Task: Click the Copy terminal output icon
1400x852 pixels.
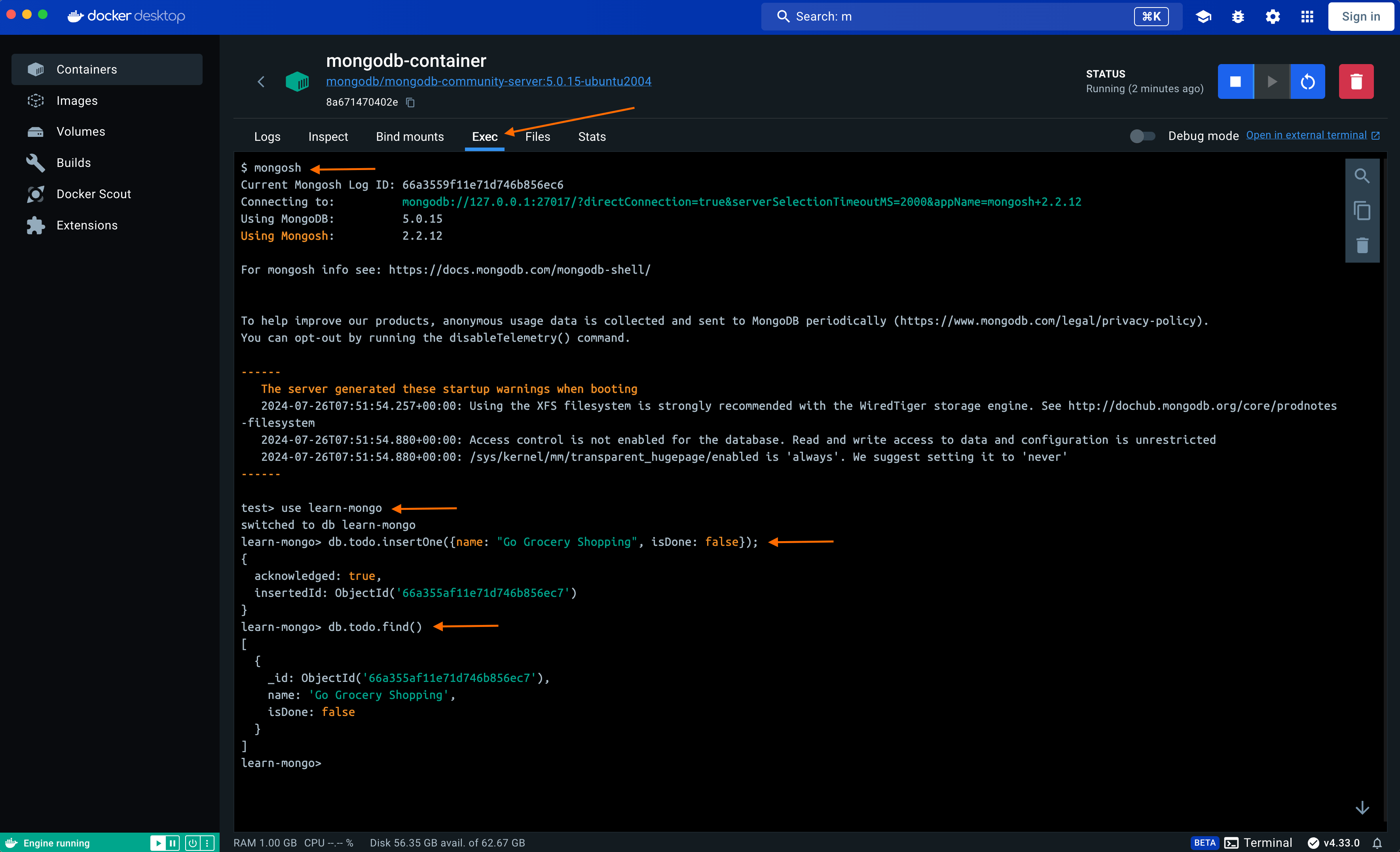Action: pos(1362,211)
